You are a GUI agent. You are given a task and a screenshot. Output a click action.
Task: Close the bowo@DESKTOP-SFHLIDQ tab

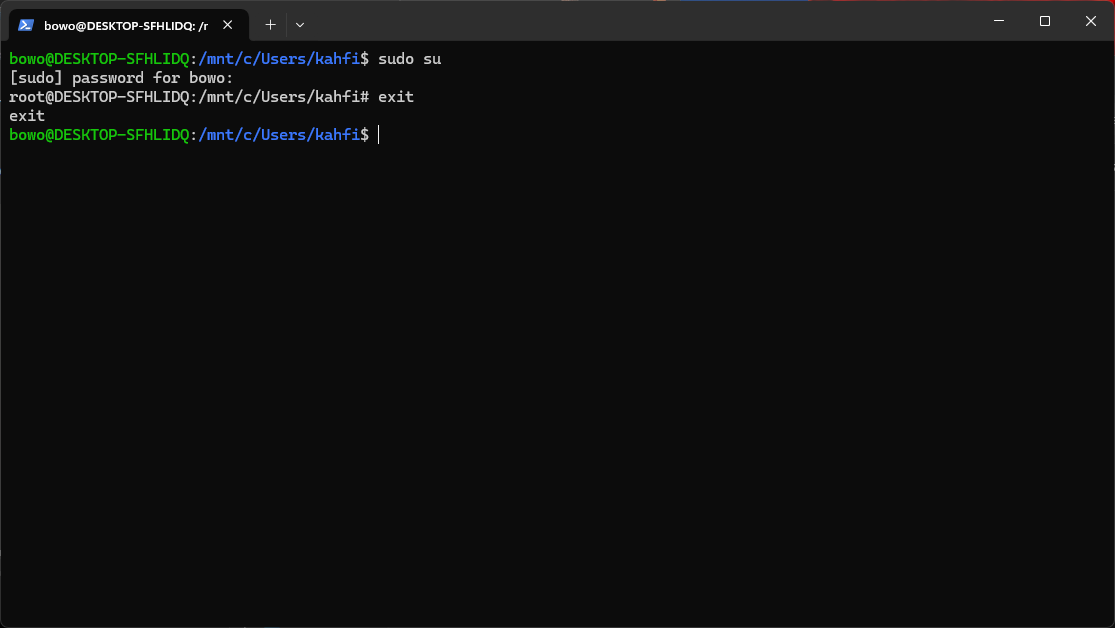pos(228,25)
